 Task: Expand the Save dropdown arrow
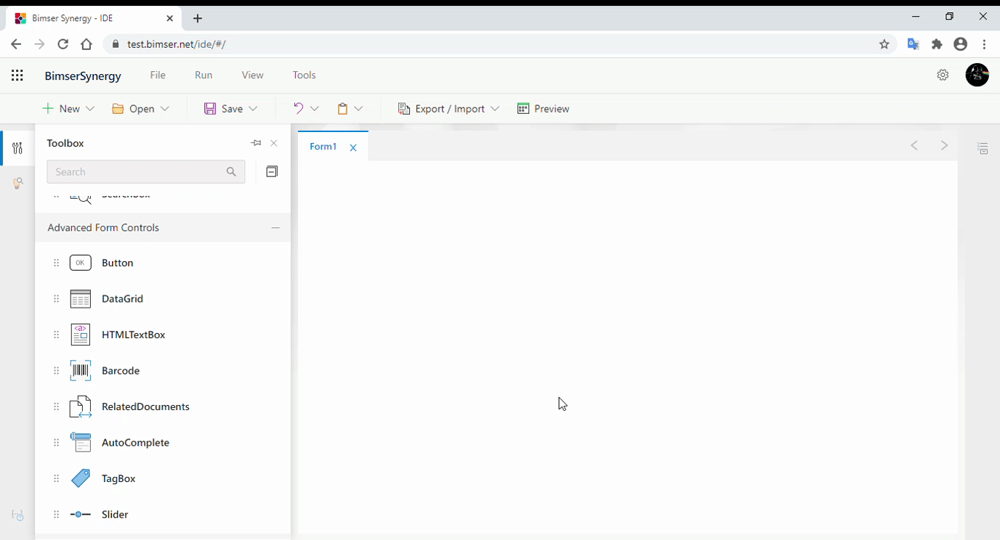[253, 109]
